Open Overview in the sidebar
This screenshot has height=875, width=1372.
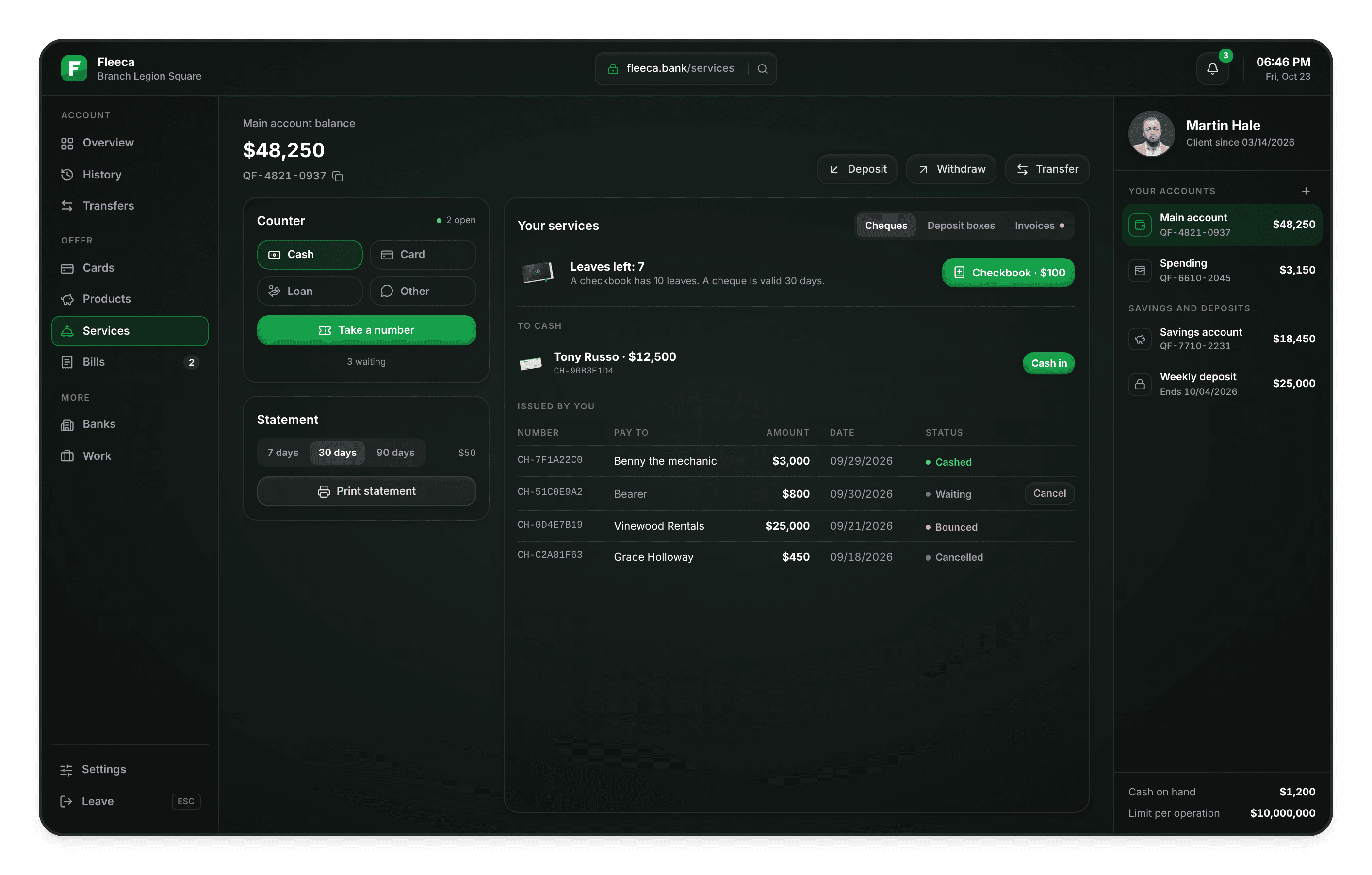point(130,143)
